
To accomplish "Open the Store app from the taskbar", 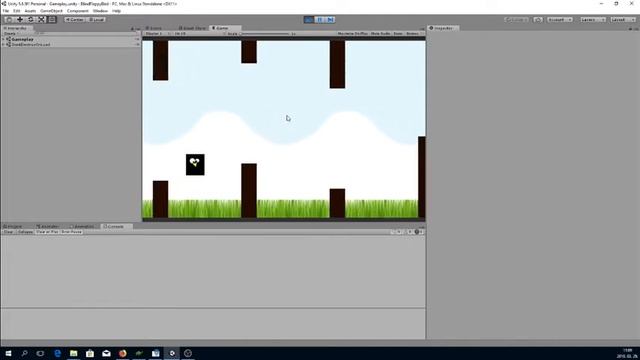I will (90, 353).
